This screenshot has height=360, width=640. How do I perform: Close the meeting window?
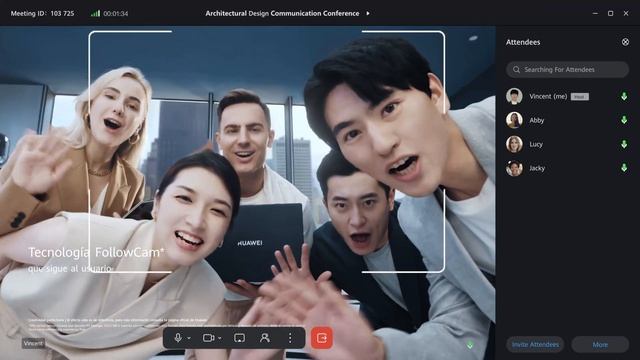click(x=626, y=13)
